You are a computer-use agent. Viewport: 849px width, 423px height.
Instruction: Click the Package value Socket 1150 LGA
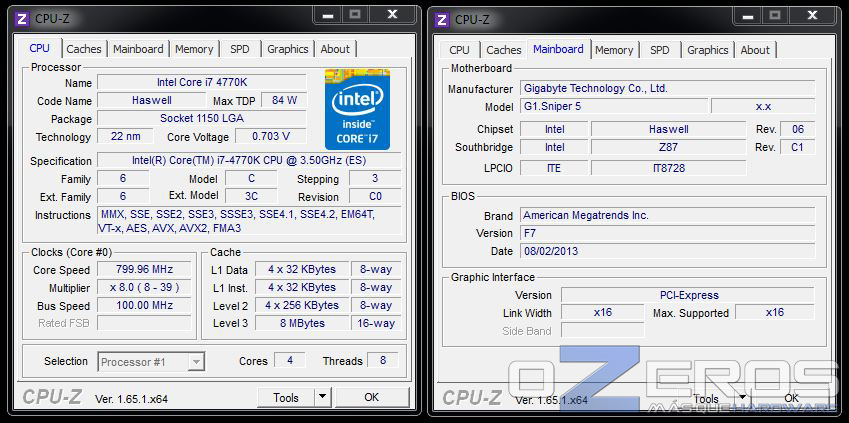coord(202,118)
